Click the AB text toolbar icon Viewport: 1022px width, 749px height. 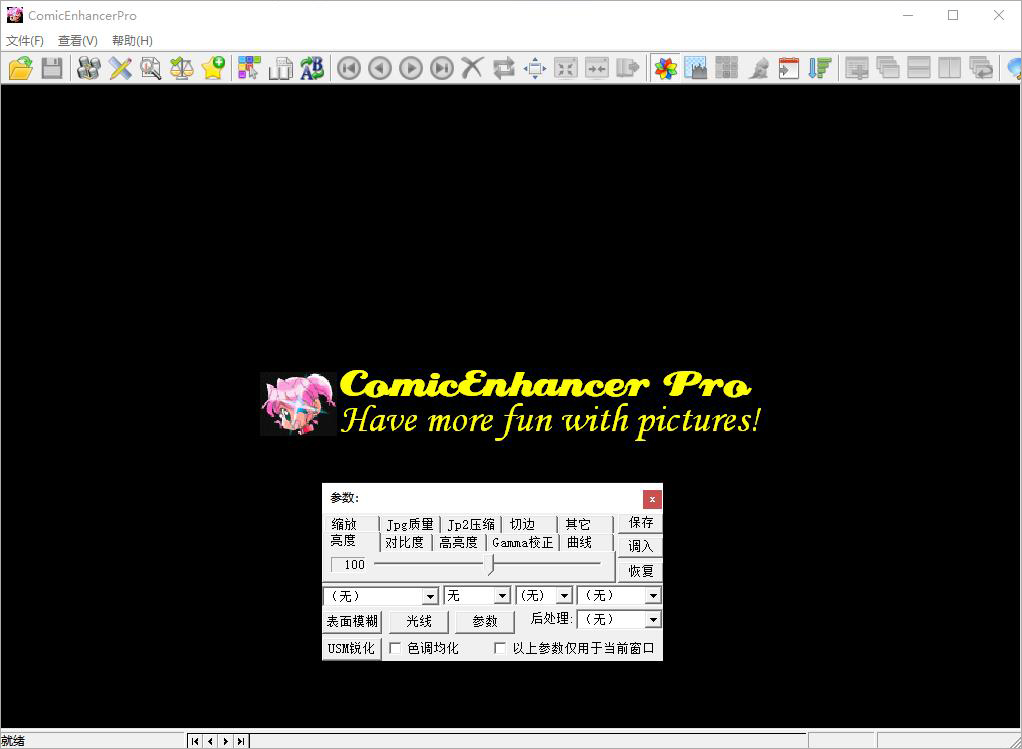[312, 68]
